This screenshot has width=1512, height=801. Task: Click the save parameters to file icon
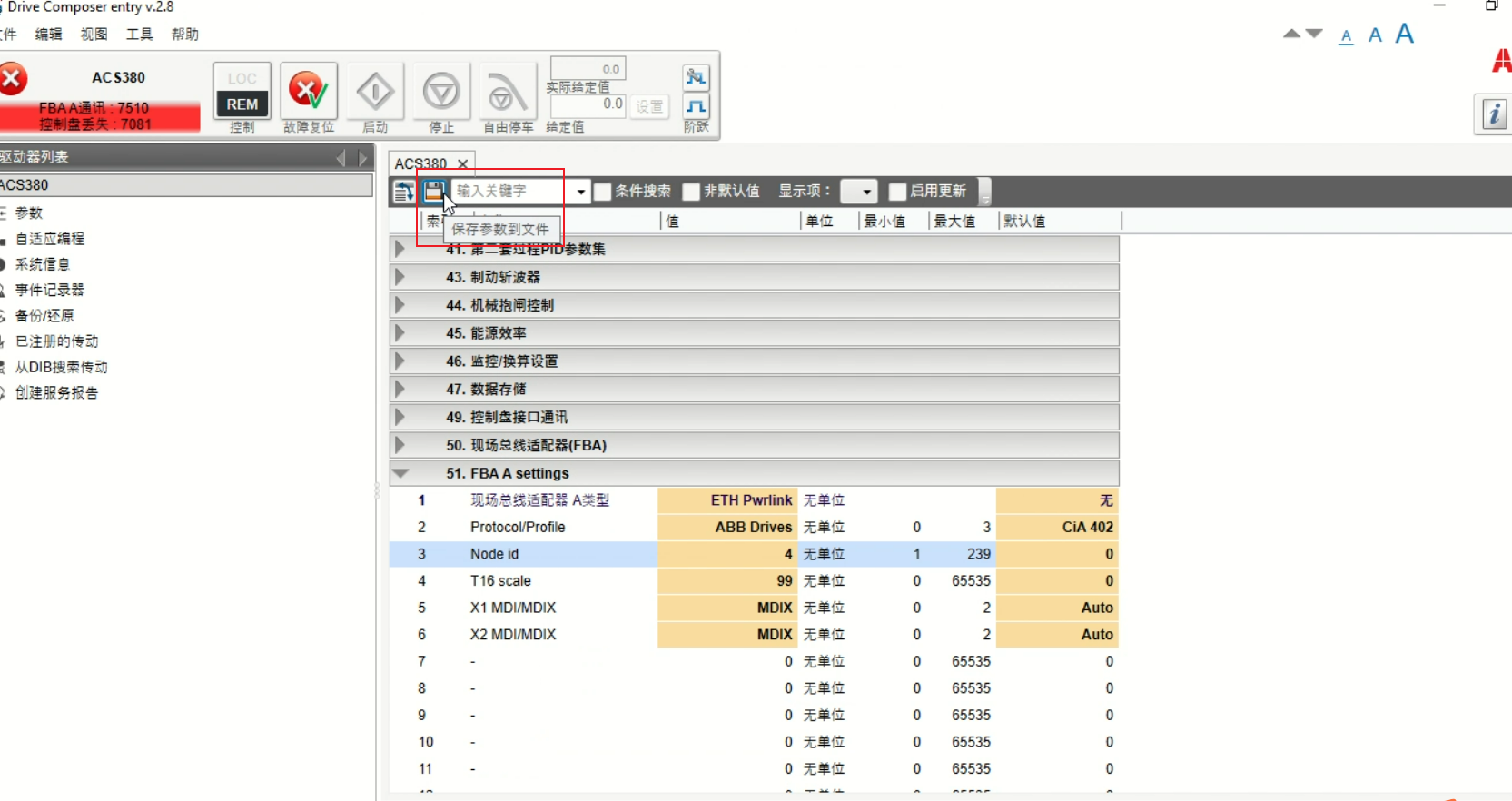click(434, 191)
